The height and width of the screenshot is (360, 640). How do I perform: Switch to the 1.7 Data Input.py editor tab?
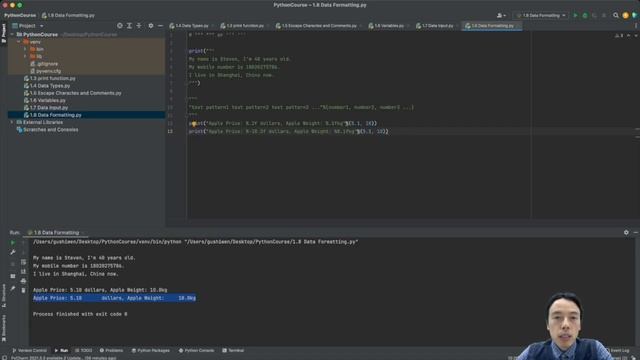click(437, 26)
